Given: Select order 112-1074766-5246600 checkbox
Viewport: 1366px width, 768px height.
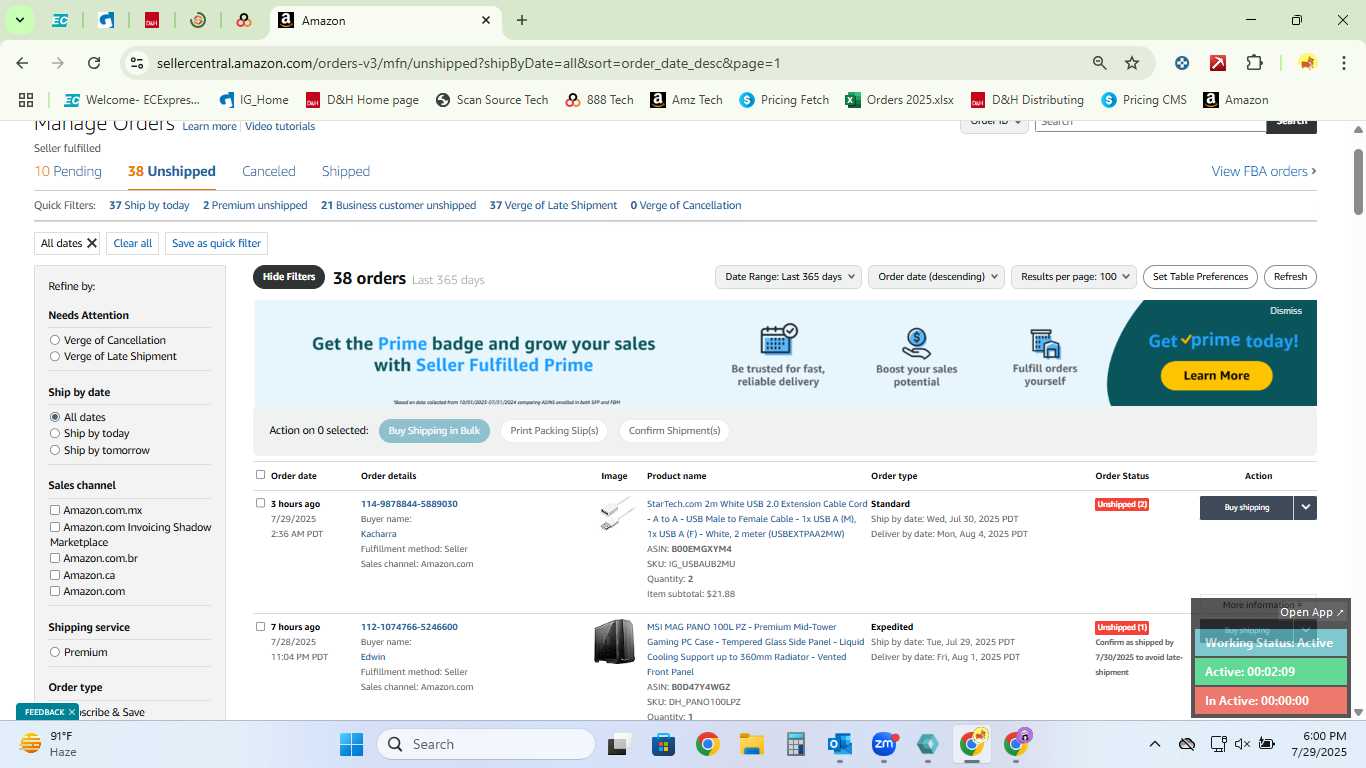Looking at the screenshot, I should pyautogui.click(x=260, y=627).
